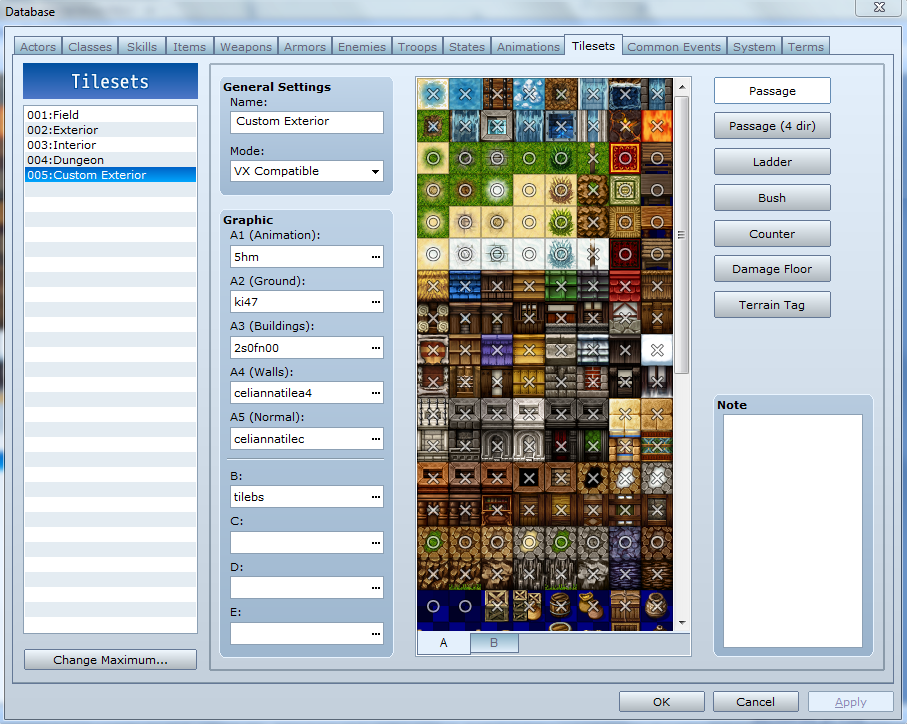Go to the Terms tab
The image size is (907, 724).
coord(805,47)
